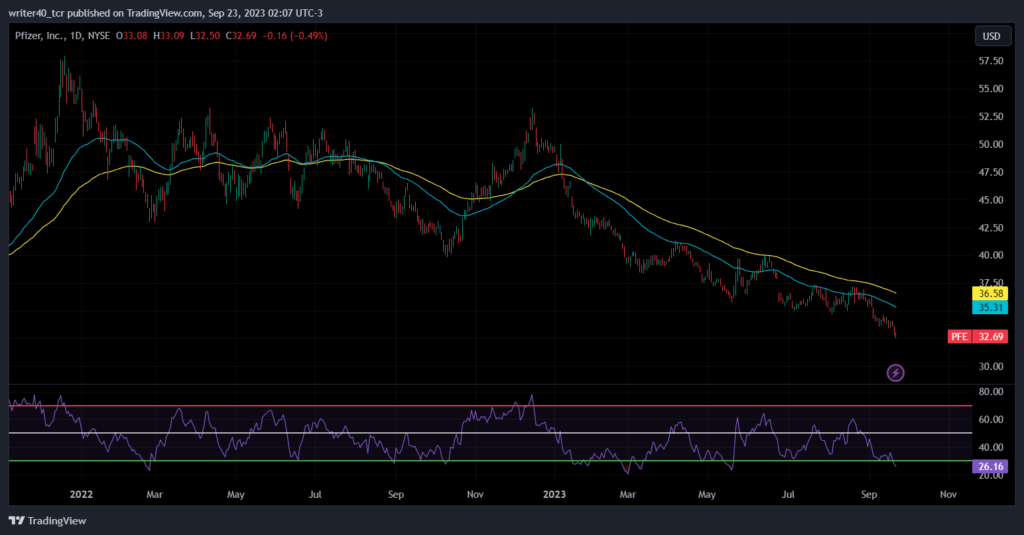Click the 40.00 RSI axis label

pyautogui.click(x=991, y=447)
